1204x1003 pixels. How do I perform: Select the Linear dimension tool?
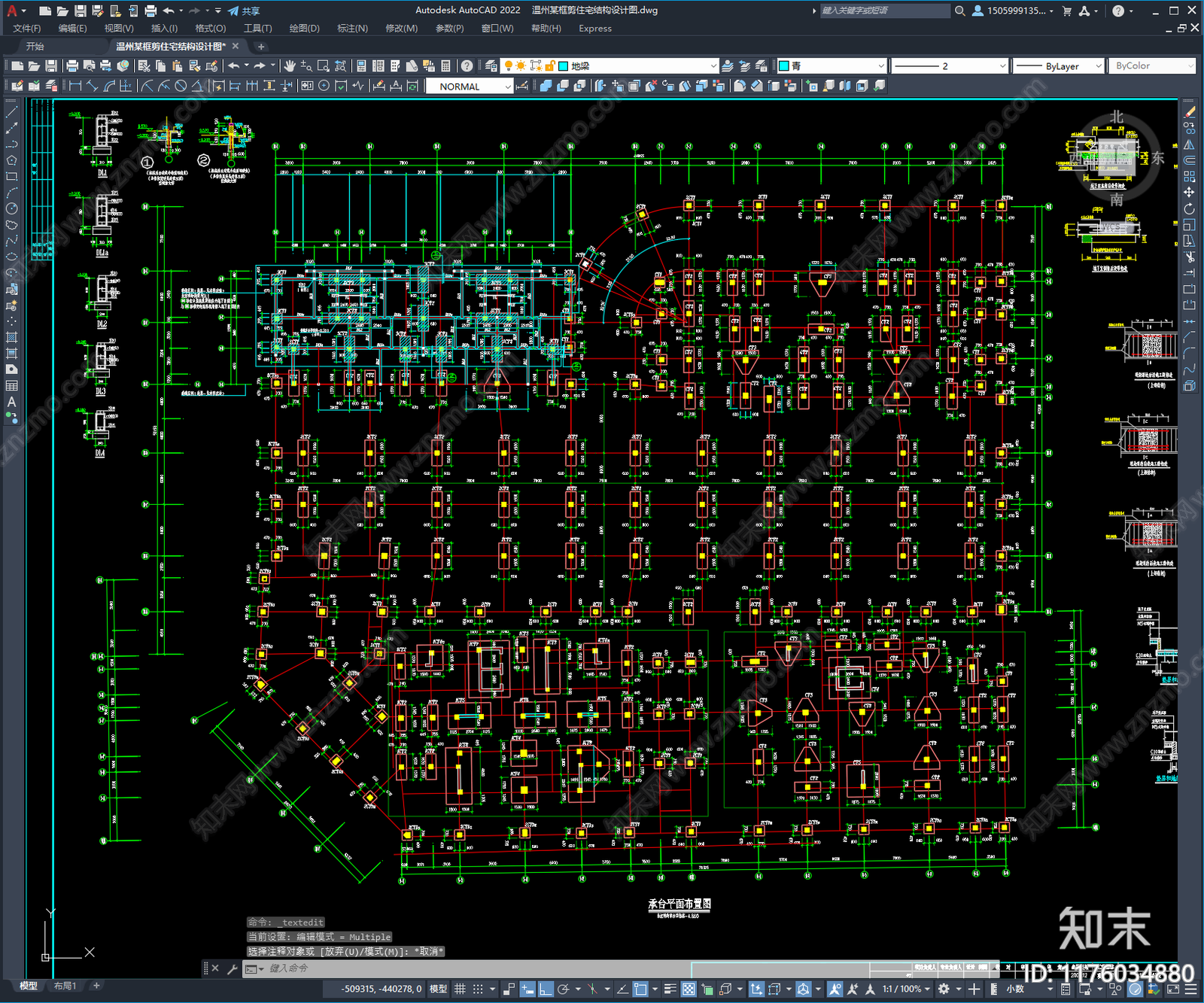(75, 87)
